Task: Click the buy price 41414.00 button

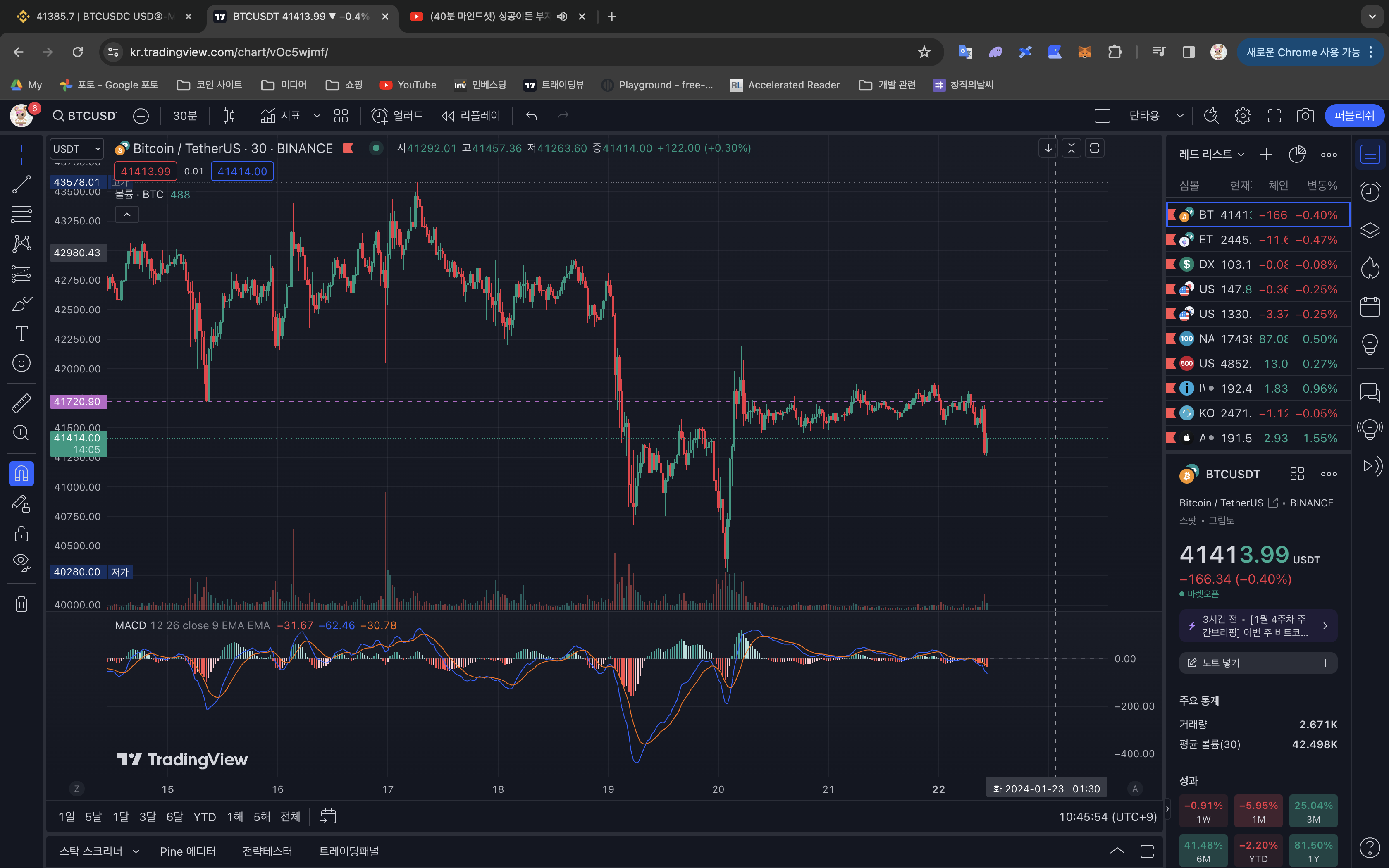Action: 242,171
